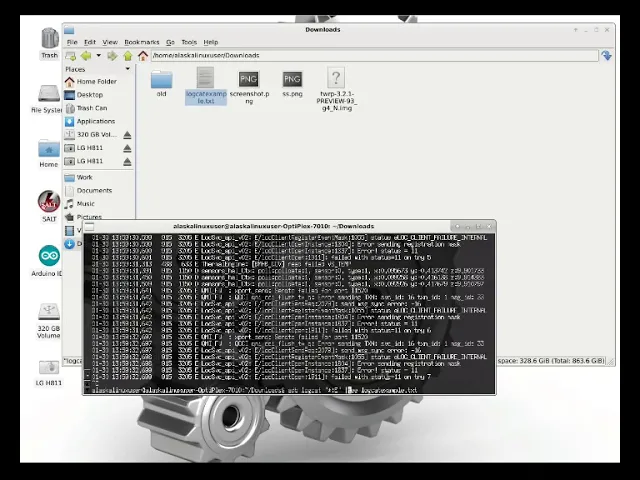Screen dimensions: 640x480
Task: Open the Bookmarks menu
Action: point(142,42)
